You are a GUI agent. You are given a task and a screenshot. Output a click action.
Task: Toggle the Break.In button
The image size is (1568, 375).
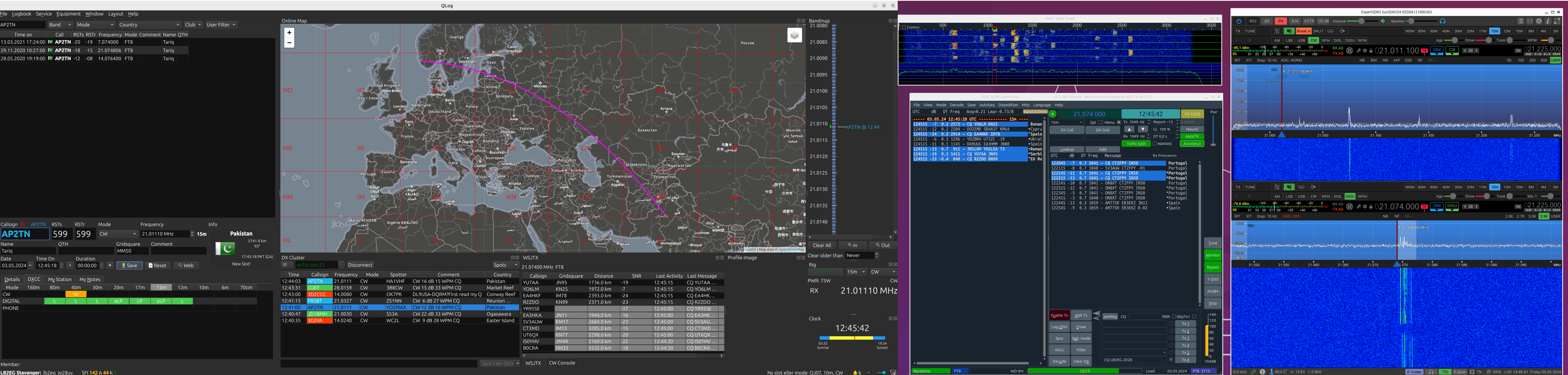pos(1304,31)
